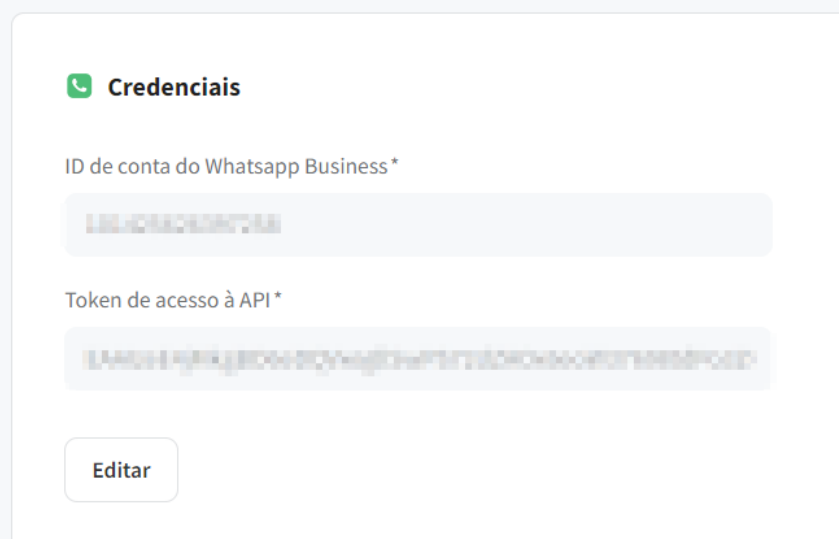Click the green WhatsApp phone icon

[79, 86]
